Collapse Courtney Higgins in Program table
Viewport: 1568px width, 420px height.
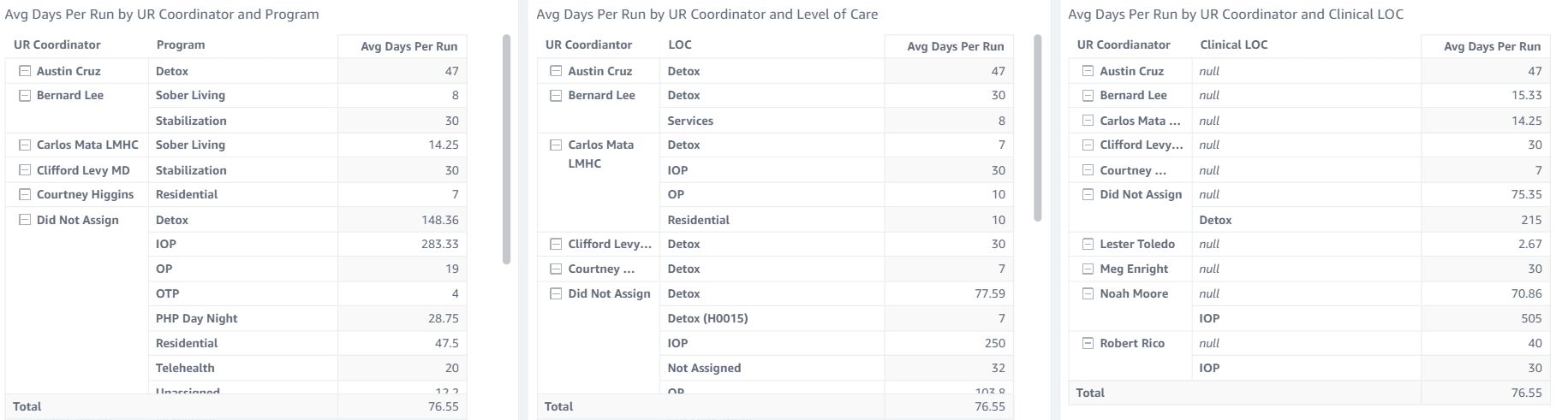25,194
